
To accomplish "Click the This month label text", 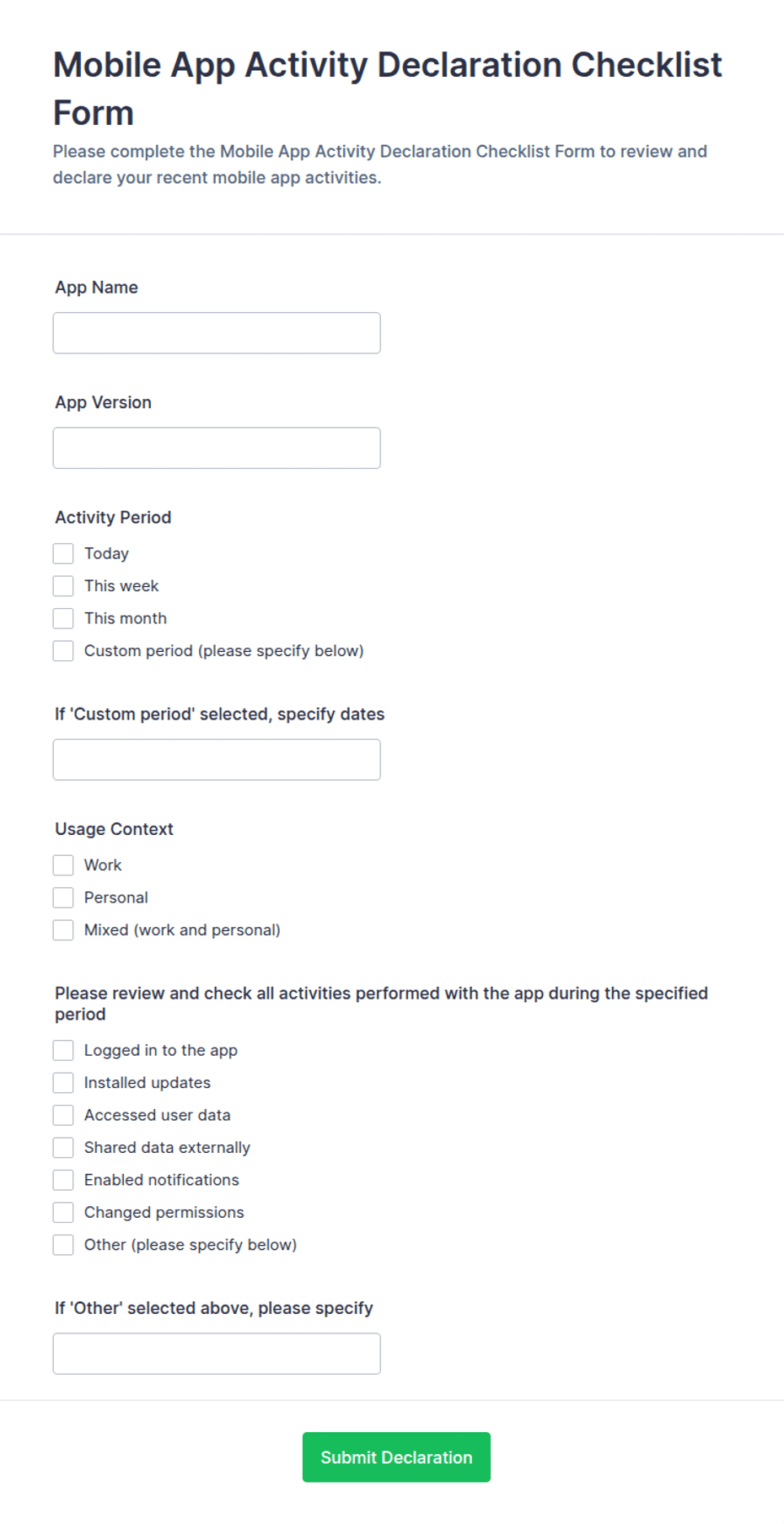I will [126, 618].
